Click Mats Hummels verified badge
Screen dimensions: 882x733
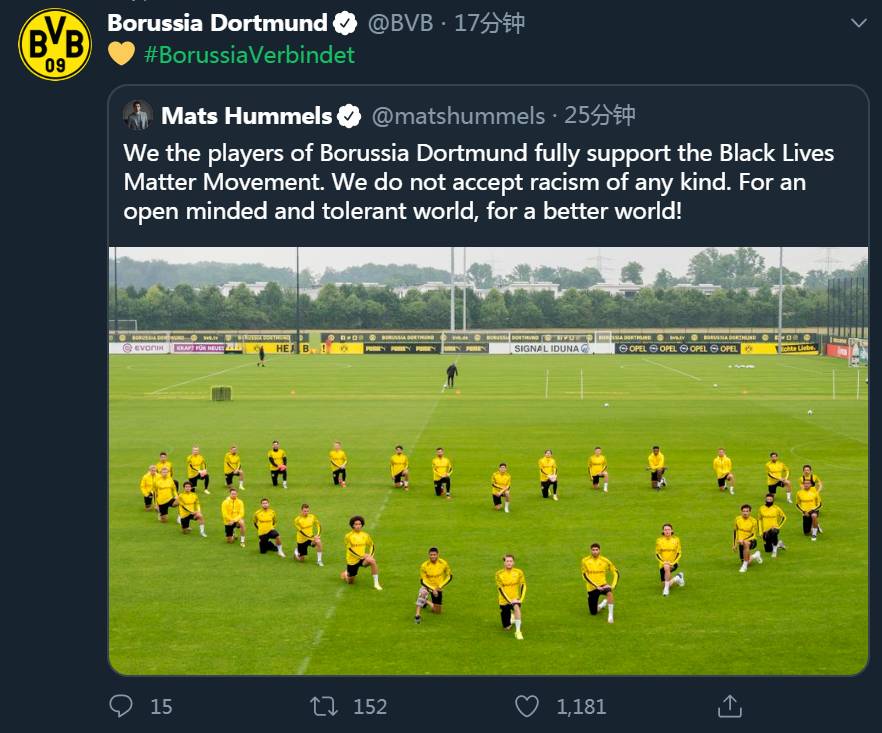pyautogui.click(x=349, y=116)
